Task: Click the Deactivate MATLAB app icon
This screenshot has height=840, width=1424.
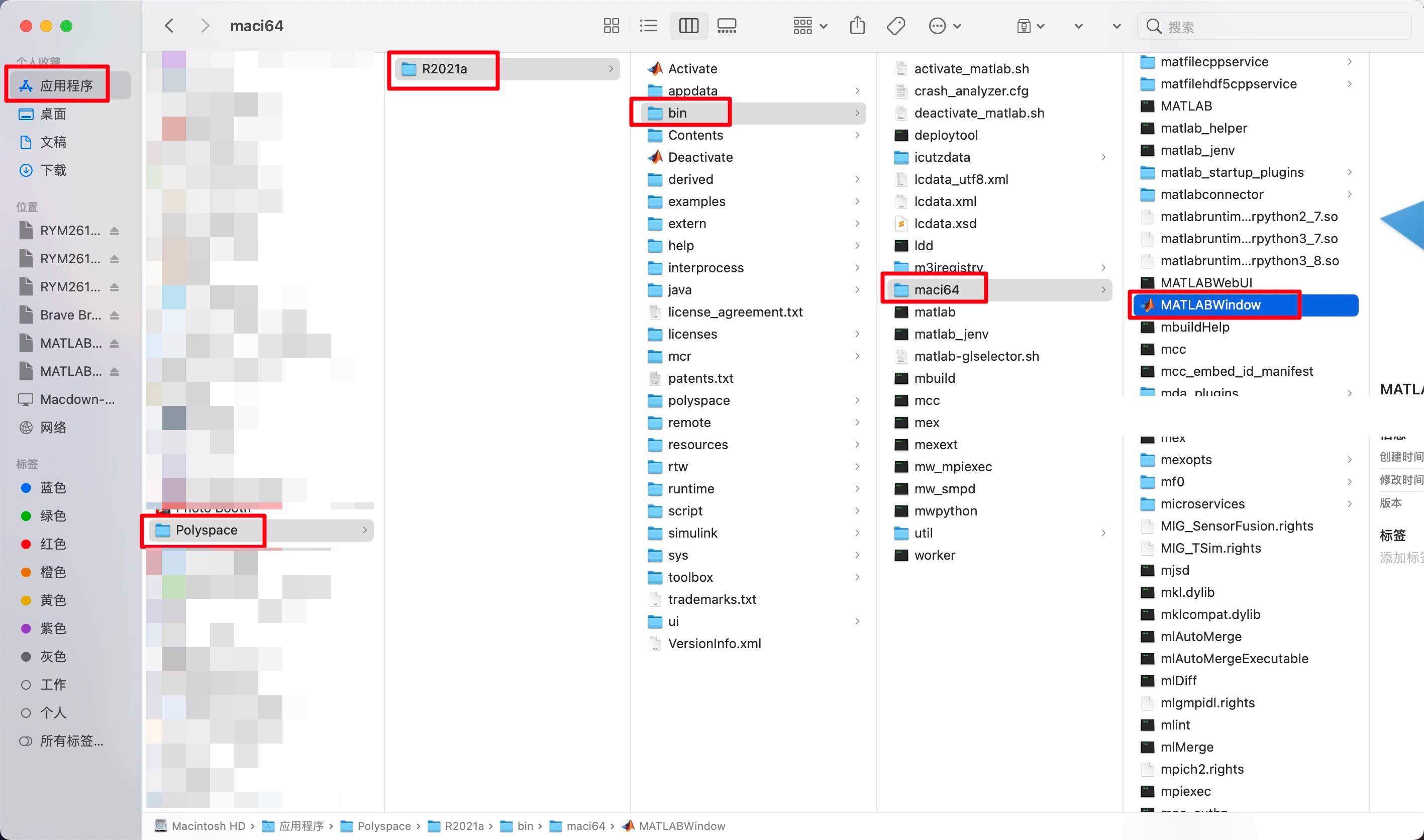Action: coord(655,157)
